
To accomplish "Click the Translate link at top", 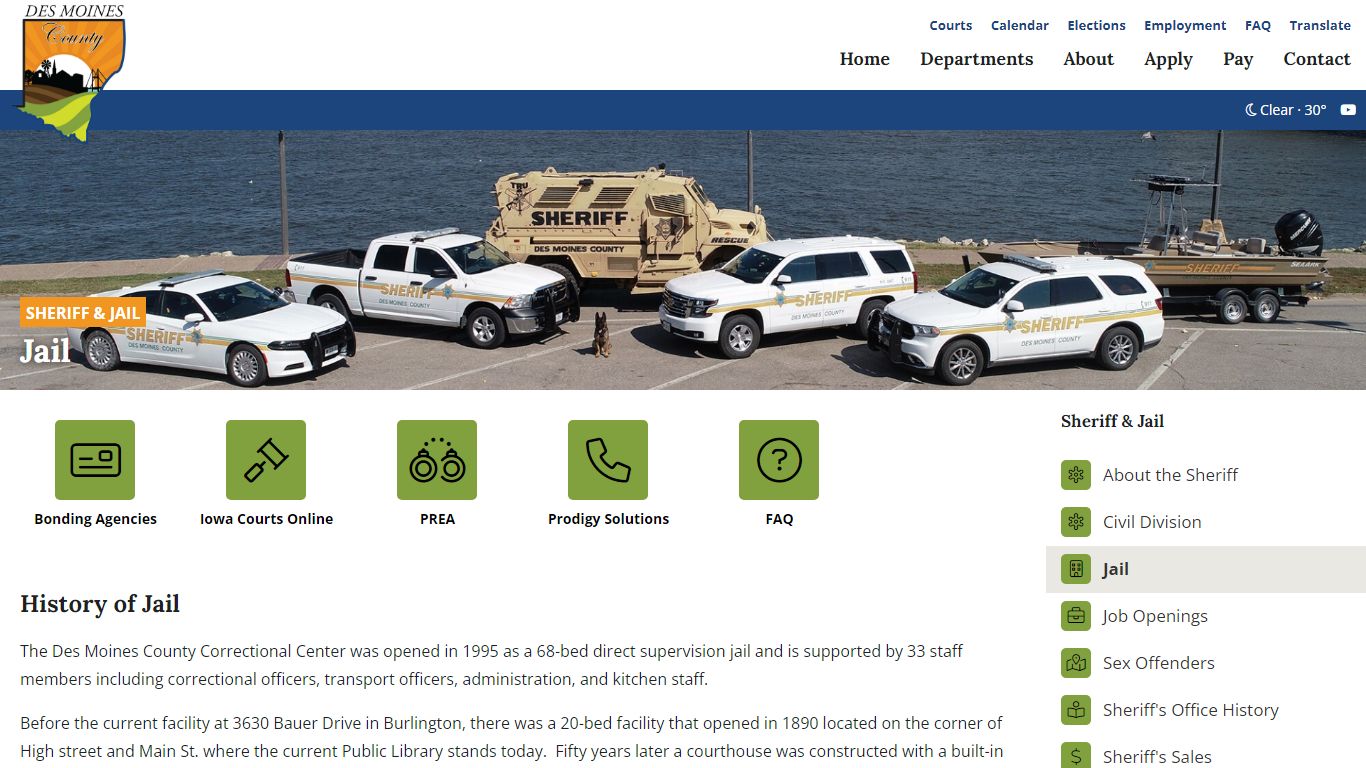I will click(x=1320, y=26).
